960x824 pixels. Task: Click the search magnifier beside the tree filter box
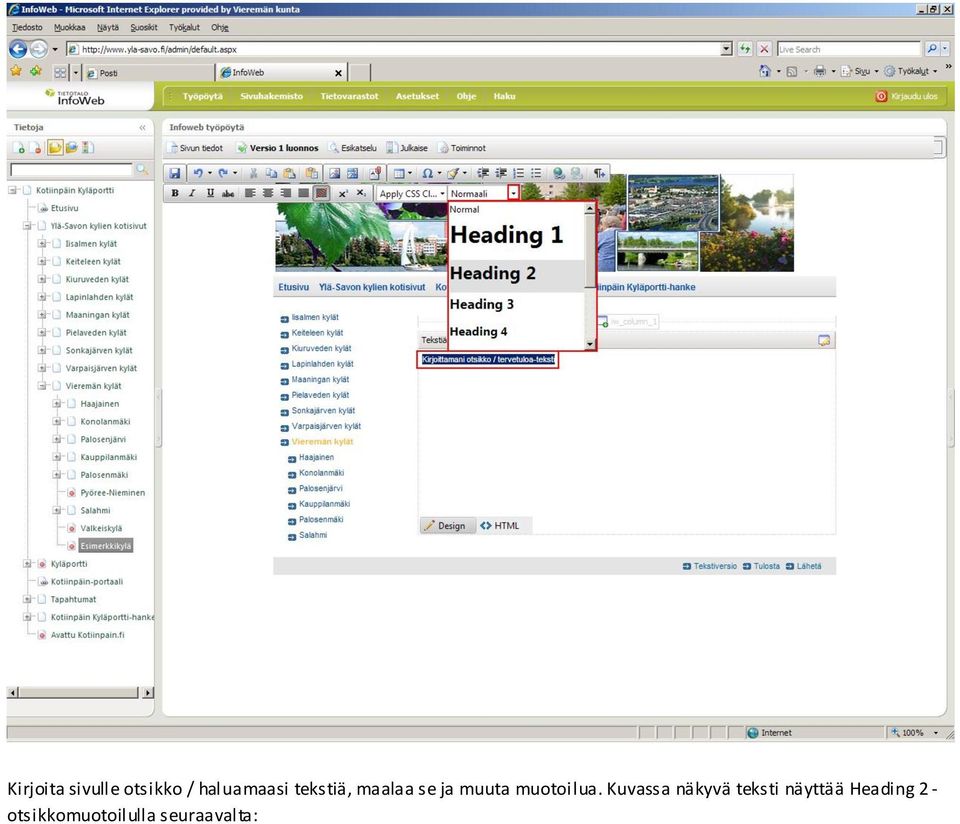[142, 169]
